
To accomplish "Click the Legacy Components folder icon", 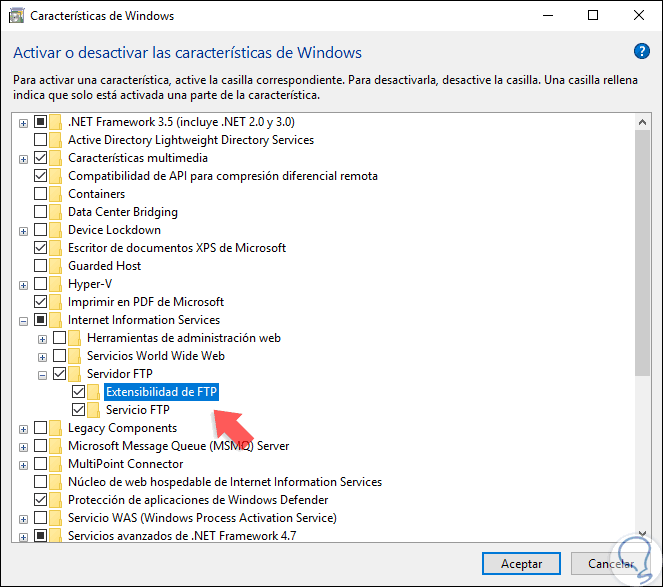I will click(57, 428).
